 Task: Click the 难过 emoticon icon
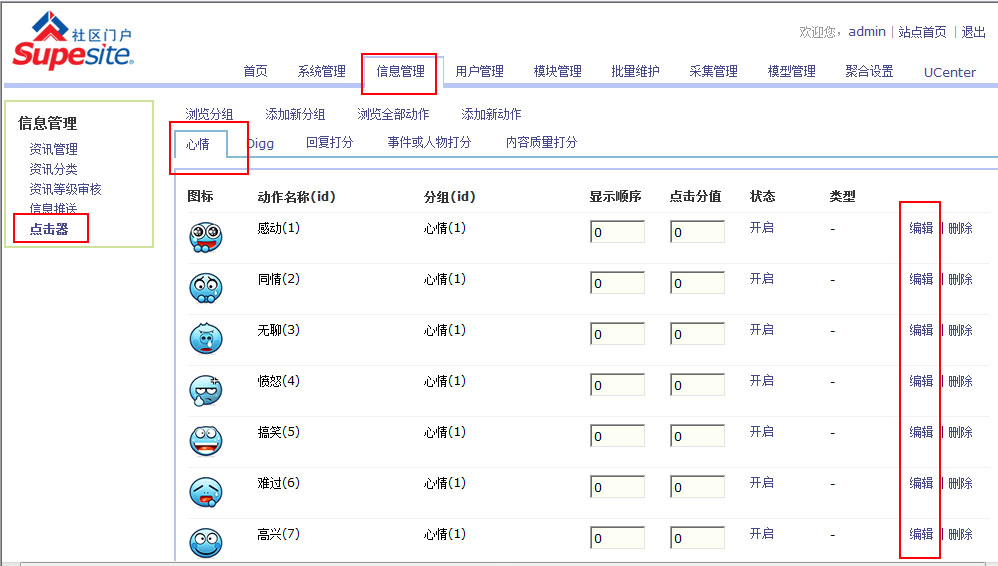click(x=206, y=492)
